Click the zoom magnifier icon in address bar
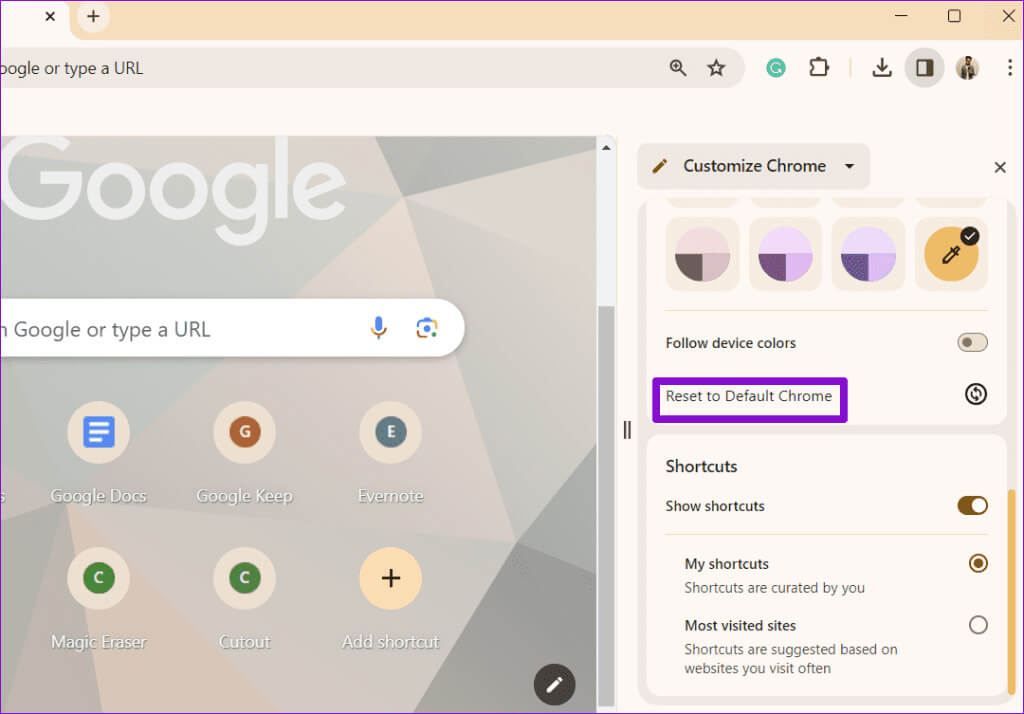The width and height of the screenshot is (1024, 714). pyautogui.click(x=677, y=67)
